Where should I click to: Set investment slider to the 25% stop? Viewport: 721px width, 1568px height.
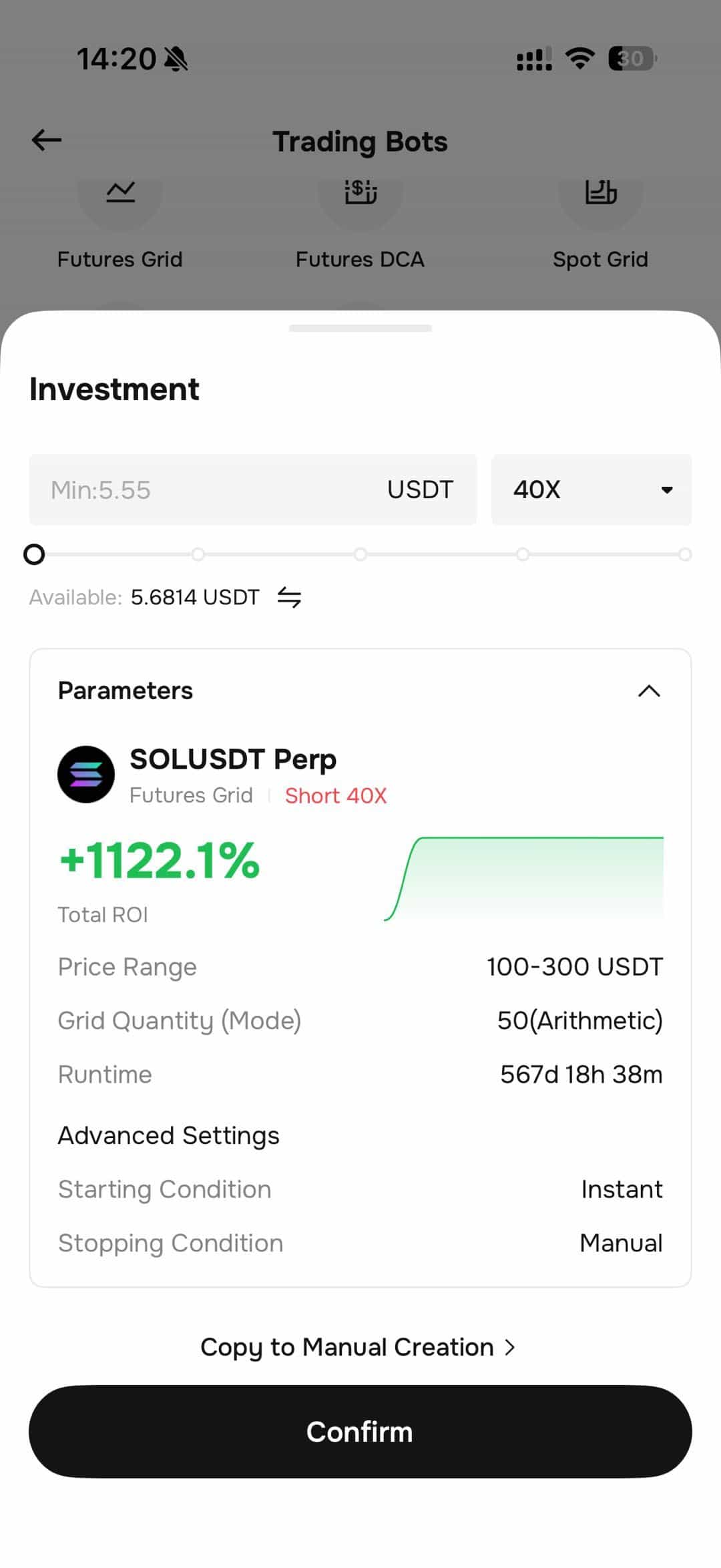(198, 554)
